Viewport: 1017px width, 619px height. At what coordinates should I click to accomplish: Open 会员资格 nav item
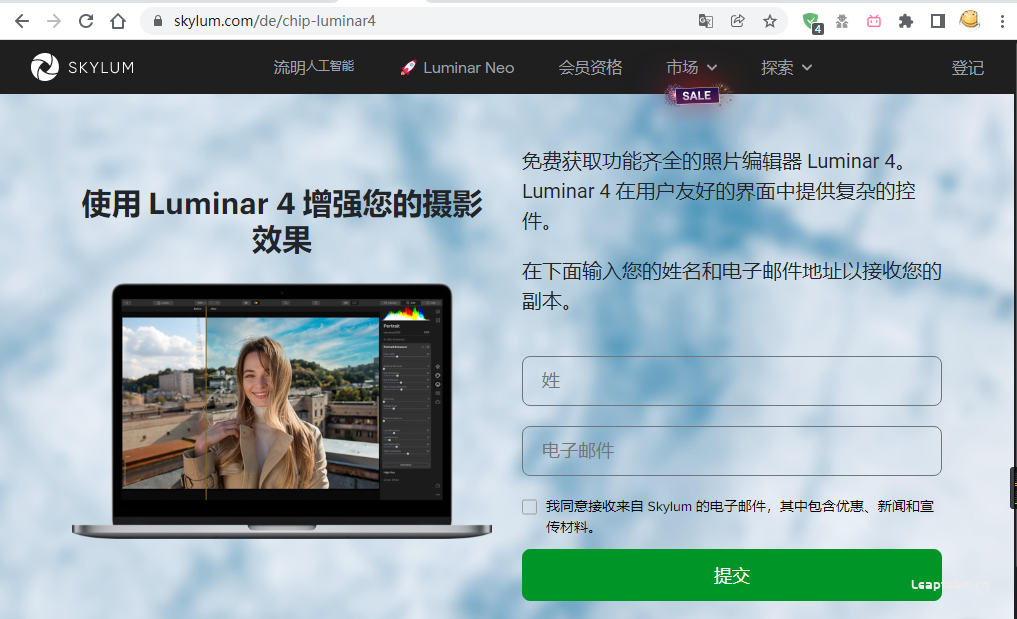[590, 67]
